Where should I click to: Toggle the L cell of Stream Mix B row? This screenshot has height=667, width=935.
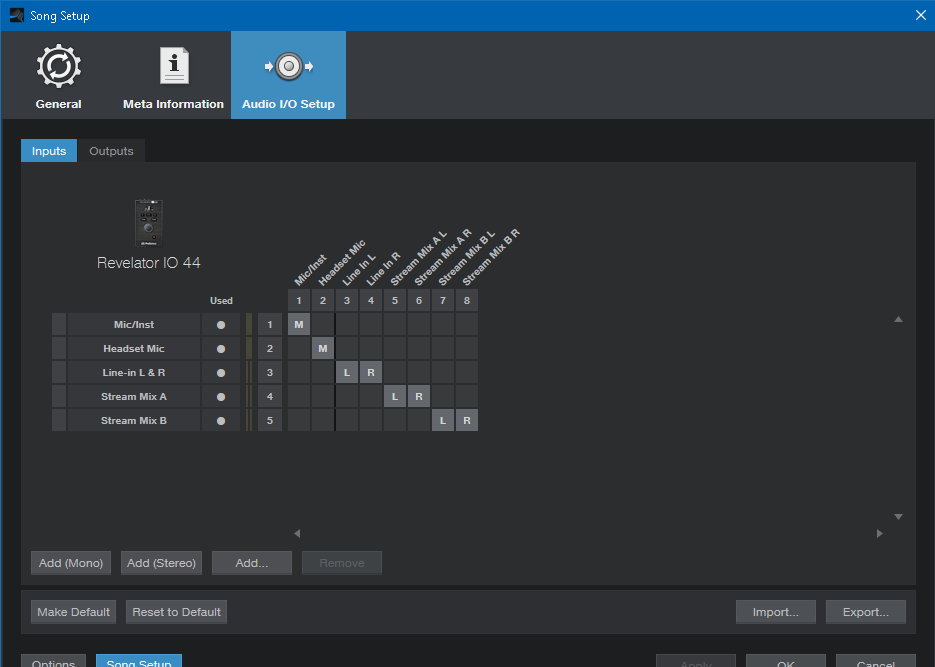point(442,420)
